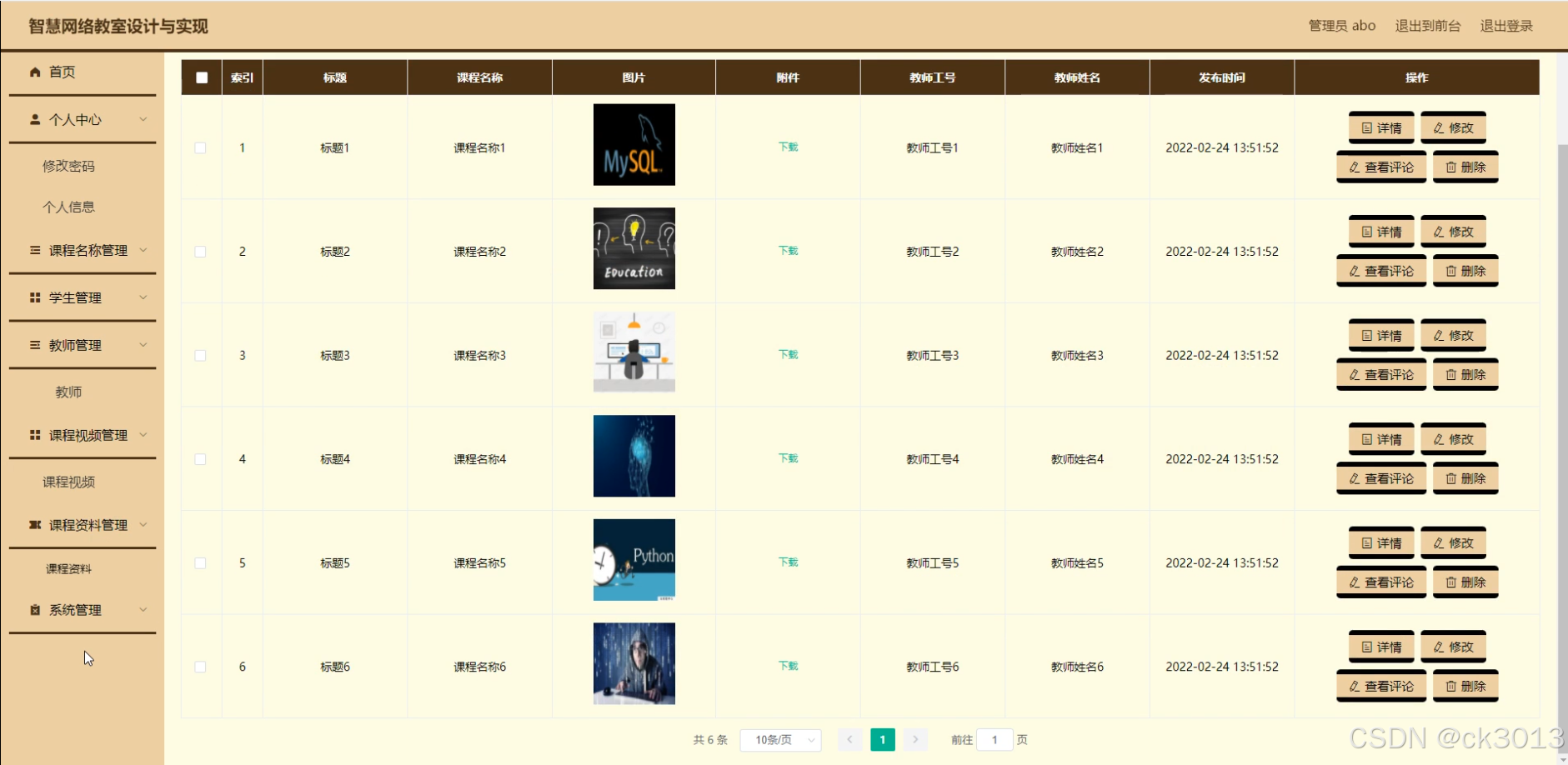Click the 发布时间 column header
Screen dimensions: 1568x765
(x=1222, y=77)
